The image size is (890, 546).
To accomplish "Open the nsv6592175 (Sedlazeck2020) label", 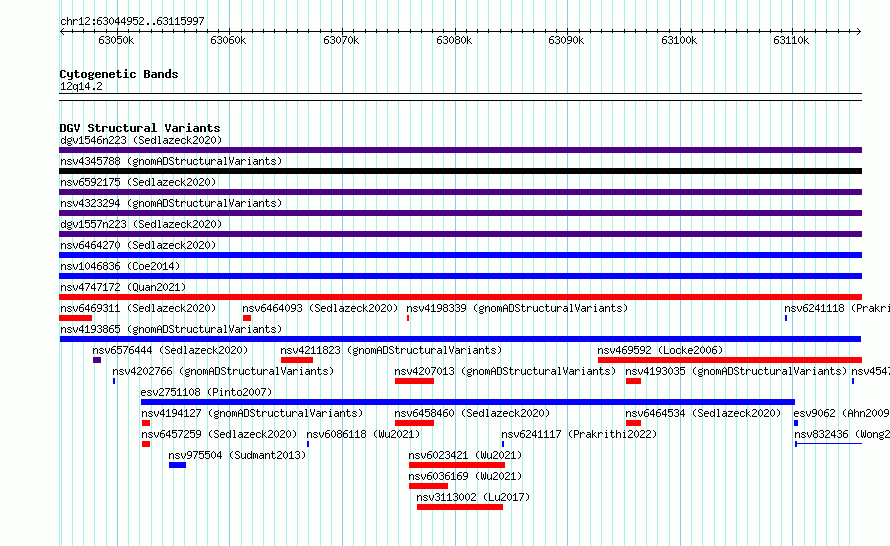I will tap(138, 182).
